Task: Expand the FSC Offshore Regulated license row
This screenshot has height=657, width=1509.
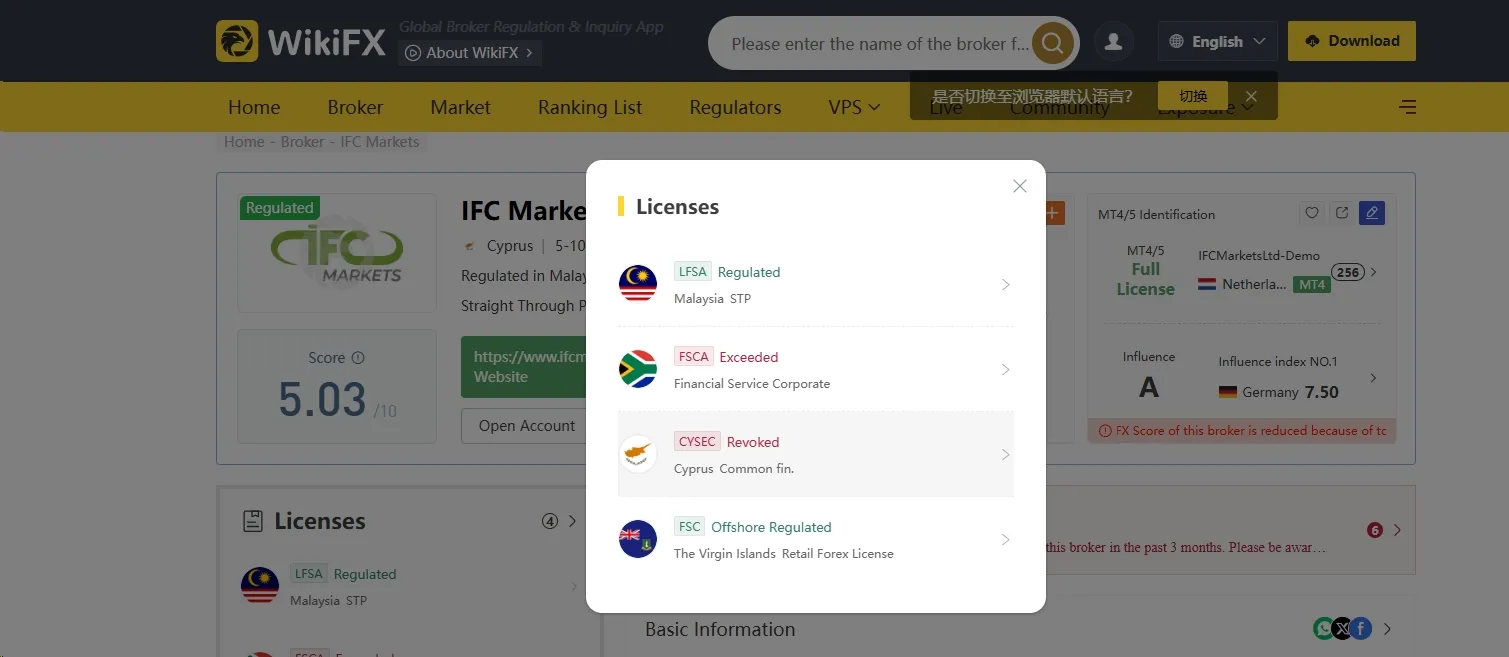Action: pyautogui.click(x=816, y=540)
